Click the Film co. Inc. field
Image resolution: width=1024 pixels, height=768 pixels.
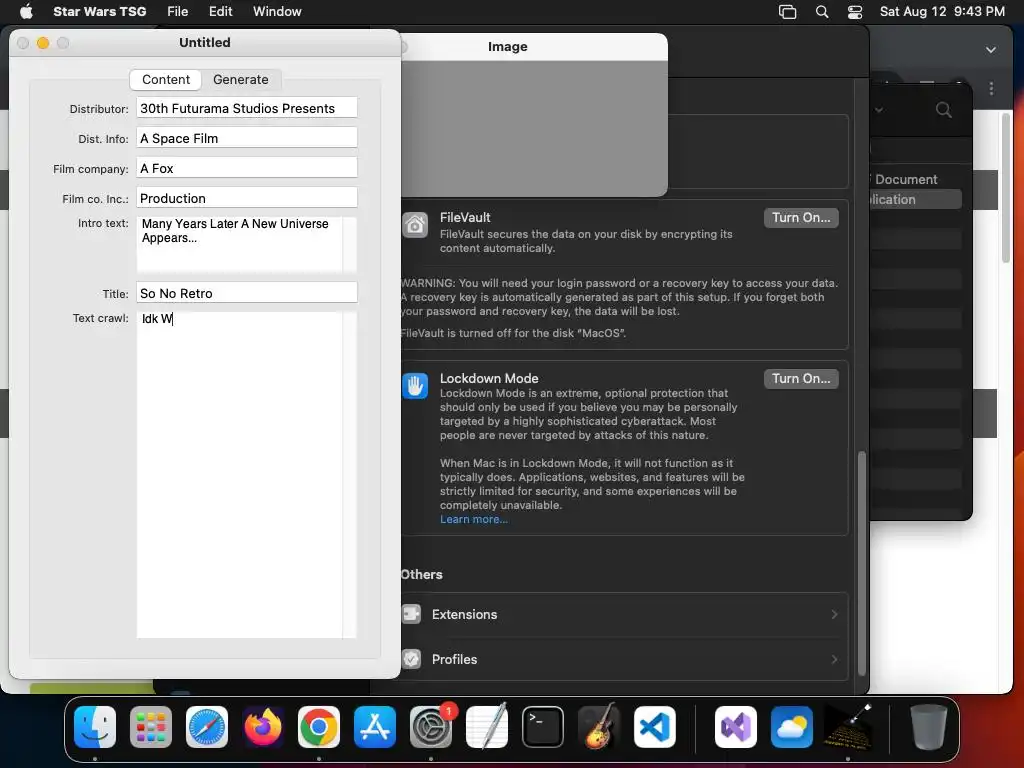point(247,199)
